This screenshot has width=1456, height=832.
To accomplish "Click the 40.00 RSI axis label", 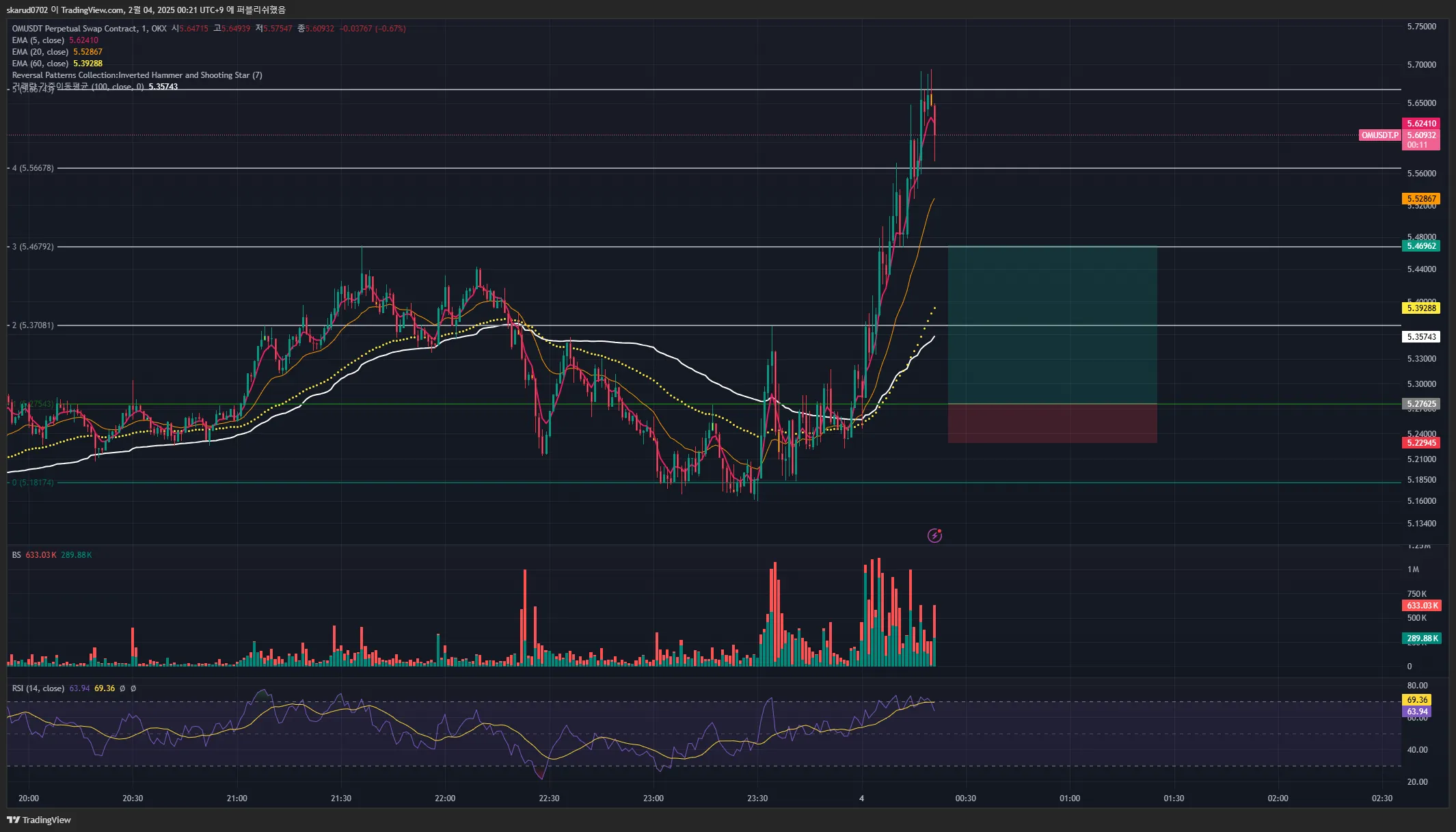I will (x=1418, y=750).
